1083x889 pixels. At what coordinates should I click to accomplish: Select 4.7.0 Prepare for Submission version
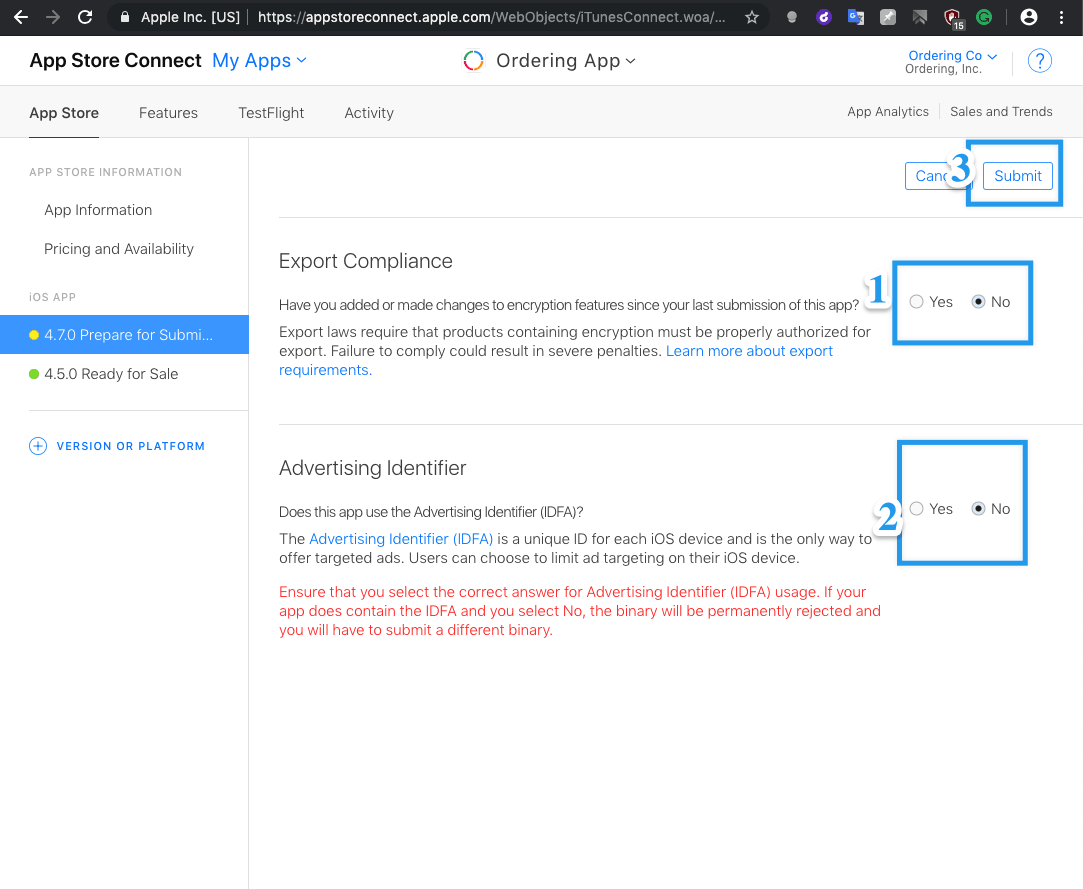point(124,335)
